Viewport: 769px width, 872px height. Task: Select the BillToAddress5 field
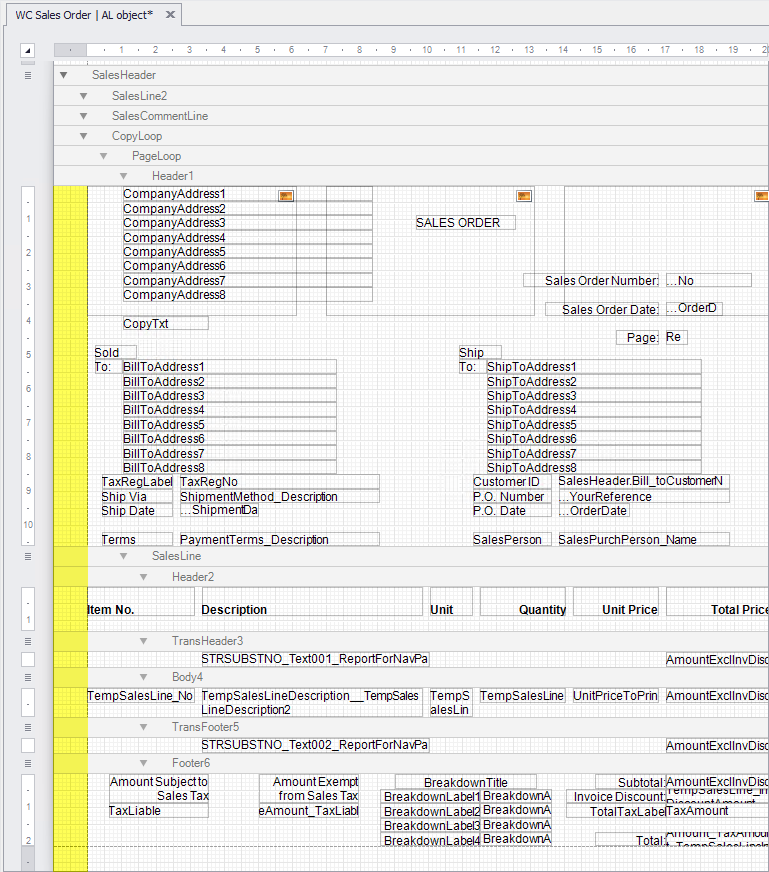coord(230,424)
